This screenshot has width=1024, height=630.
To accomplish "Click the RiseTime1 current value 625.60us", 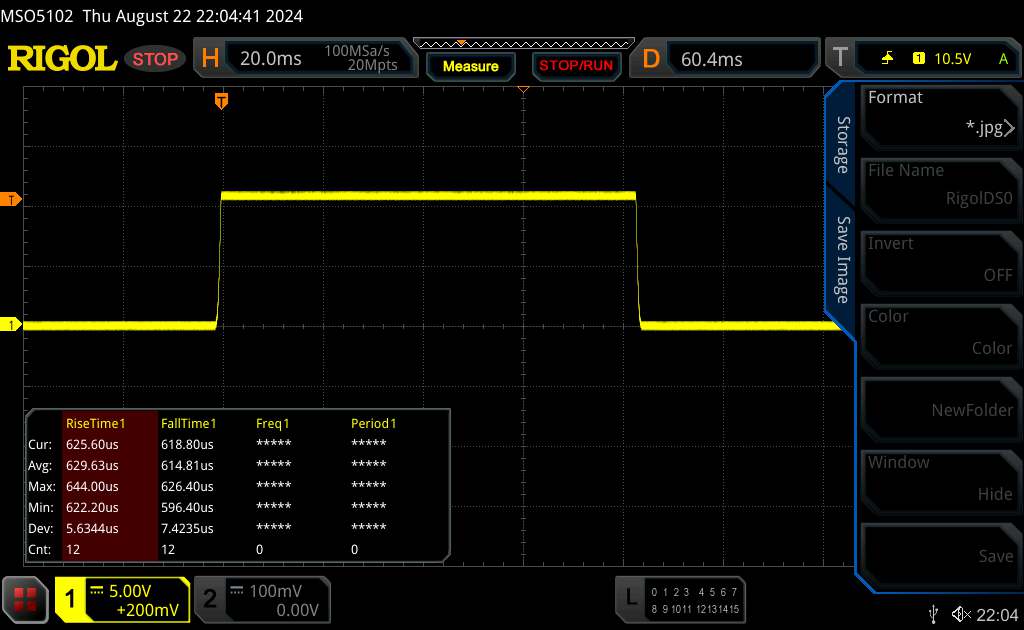I will click(x=92, y=445).
